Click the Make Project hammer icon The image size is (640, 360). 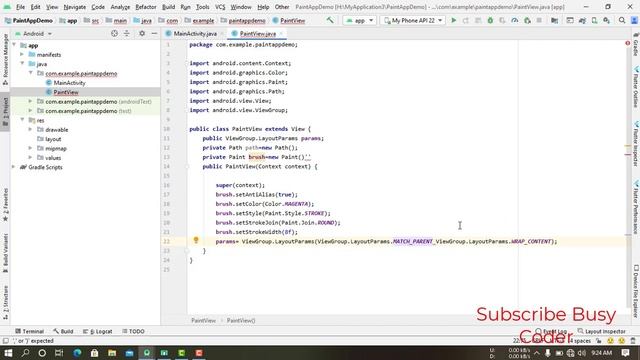(330, 20)
